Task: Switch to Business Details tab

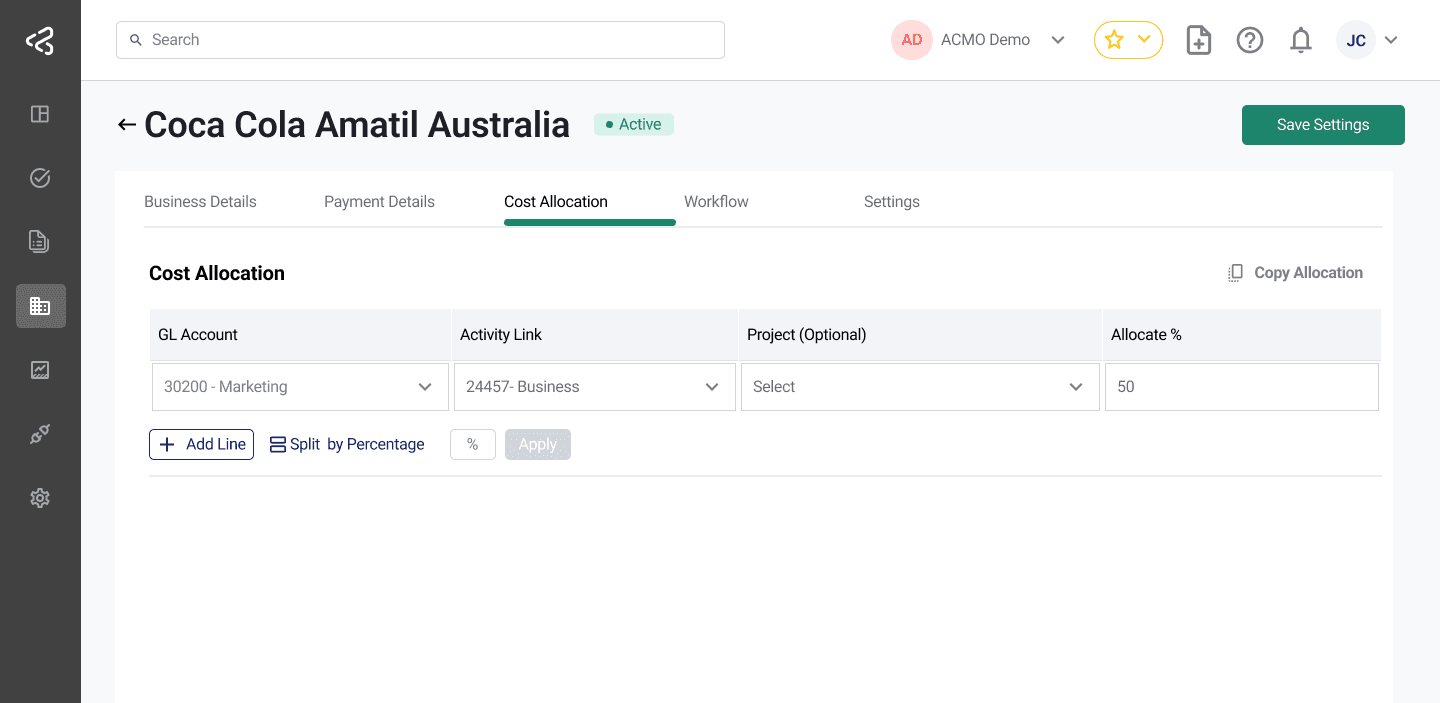Action: click(200, 201)
